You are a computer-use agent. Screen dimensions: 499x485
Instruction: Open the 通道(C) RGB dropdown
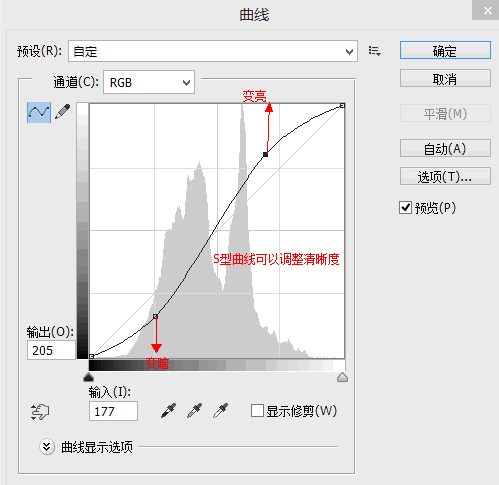[x=149, y=82]
